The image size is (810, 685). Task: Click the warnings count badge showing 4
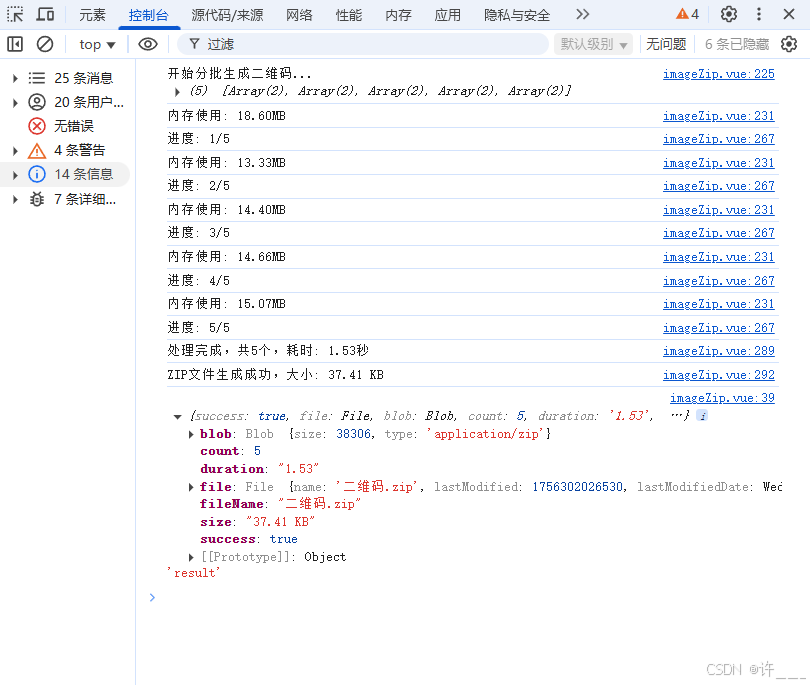click(x=688, y=14)
